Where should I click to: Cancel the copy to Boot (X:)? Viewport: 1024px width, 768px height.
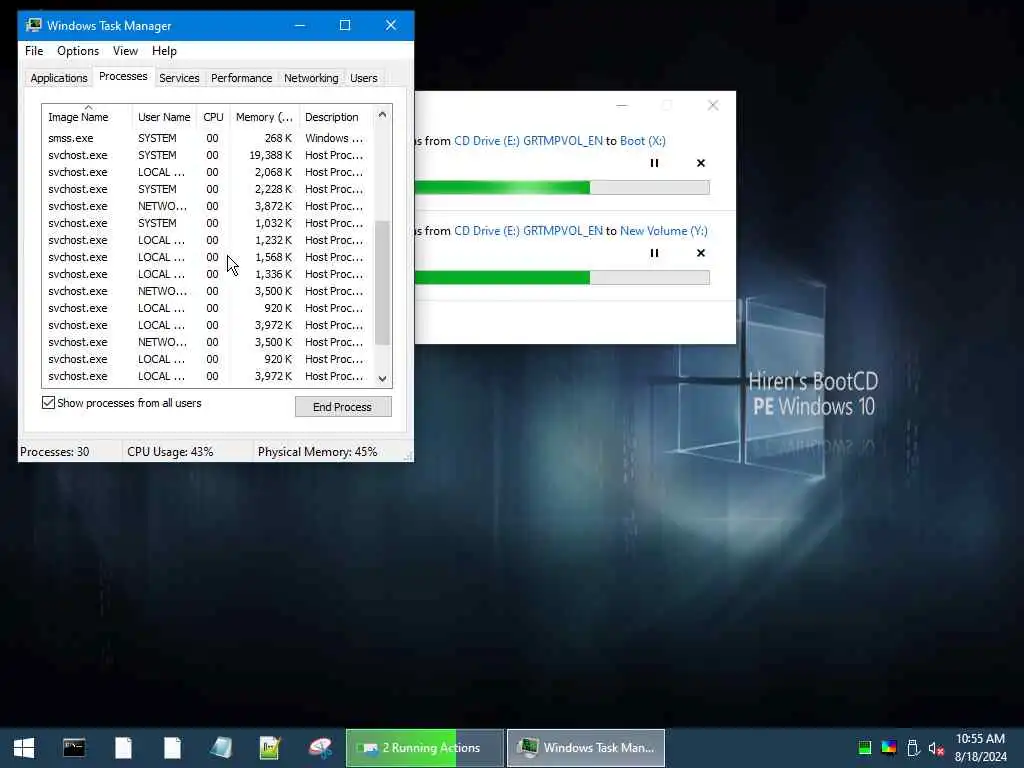pyautogui.click(x=701, y=163)
